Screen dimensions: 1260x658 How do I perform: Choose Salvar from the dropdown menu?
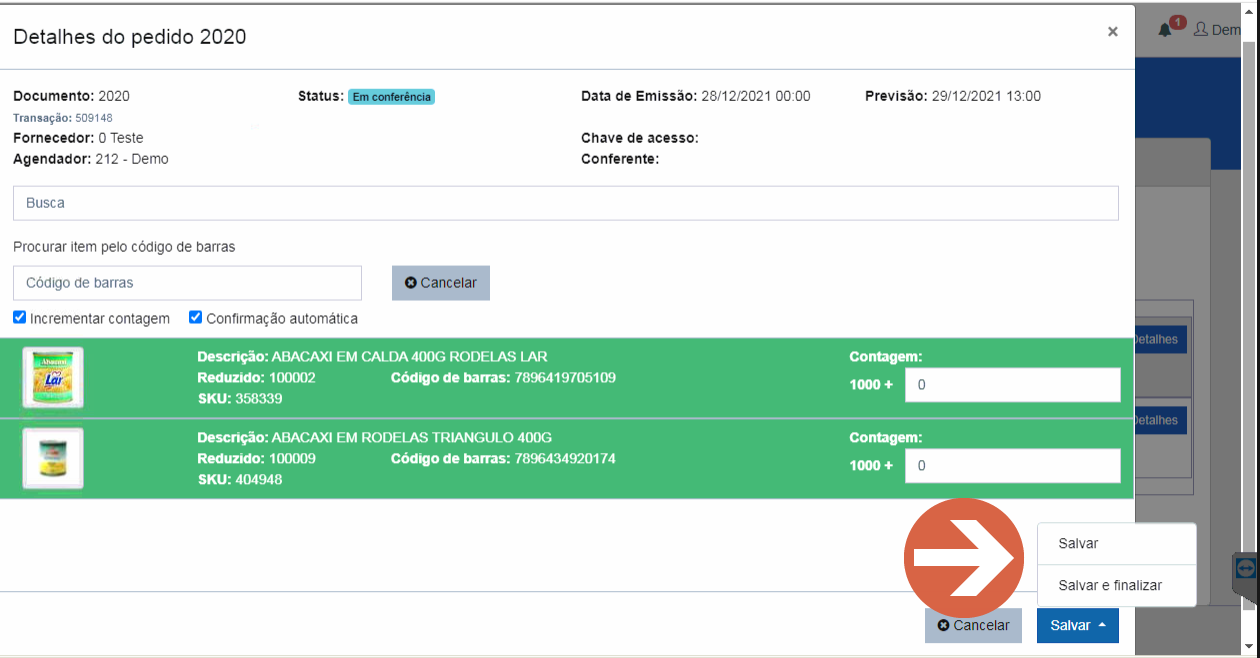click(x=1117, y=544)
